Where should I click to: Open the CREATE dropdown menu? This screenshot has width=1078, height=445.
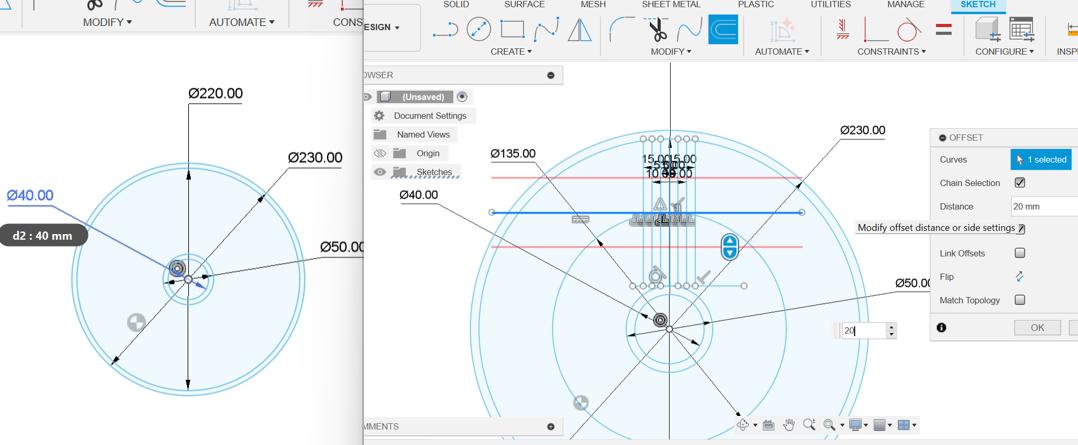tap(512, 52)
